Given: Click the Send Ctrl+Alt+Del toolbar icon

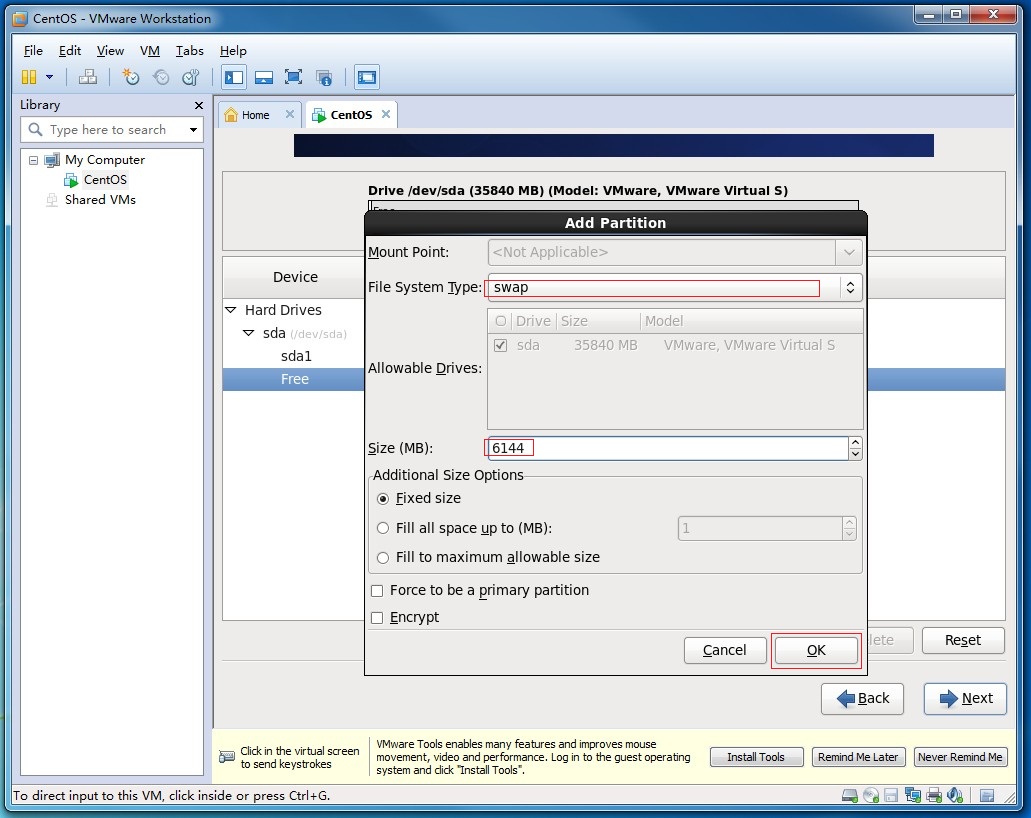Looking at the screenshot, I should coord(88,77).
